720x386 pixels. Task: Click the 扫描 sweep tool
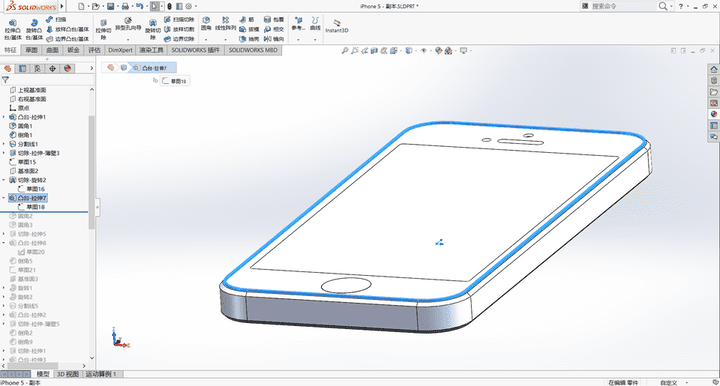(x=56, y=20)
